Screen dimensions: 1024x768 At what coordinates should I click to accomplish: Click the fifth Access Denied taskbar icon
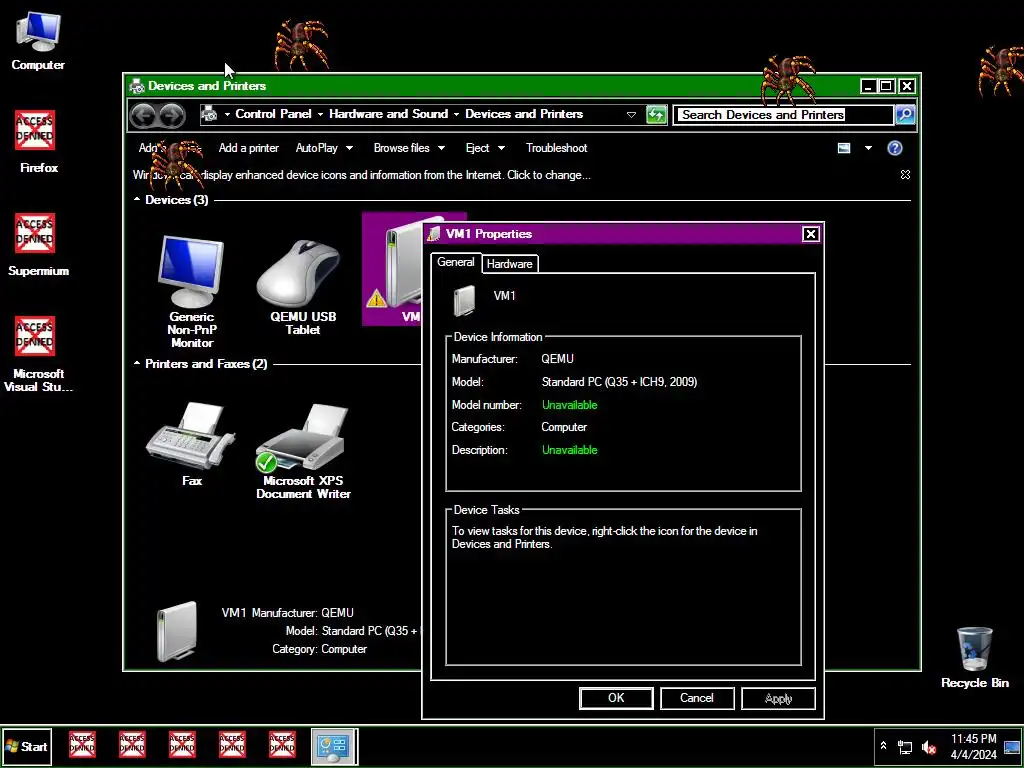[282, 745]
